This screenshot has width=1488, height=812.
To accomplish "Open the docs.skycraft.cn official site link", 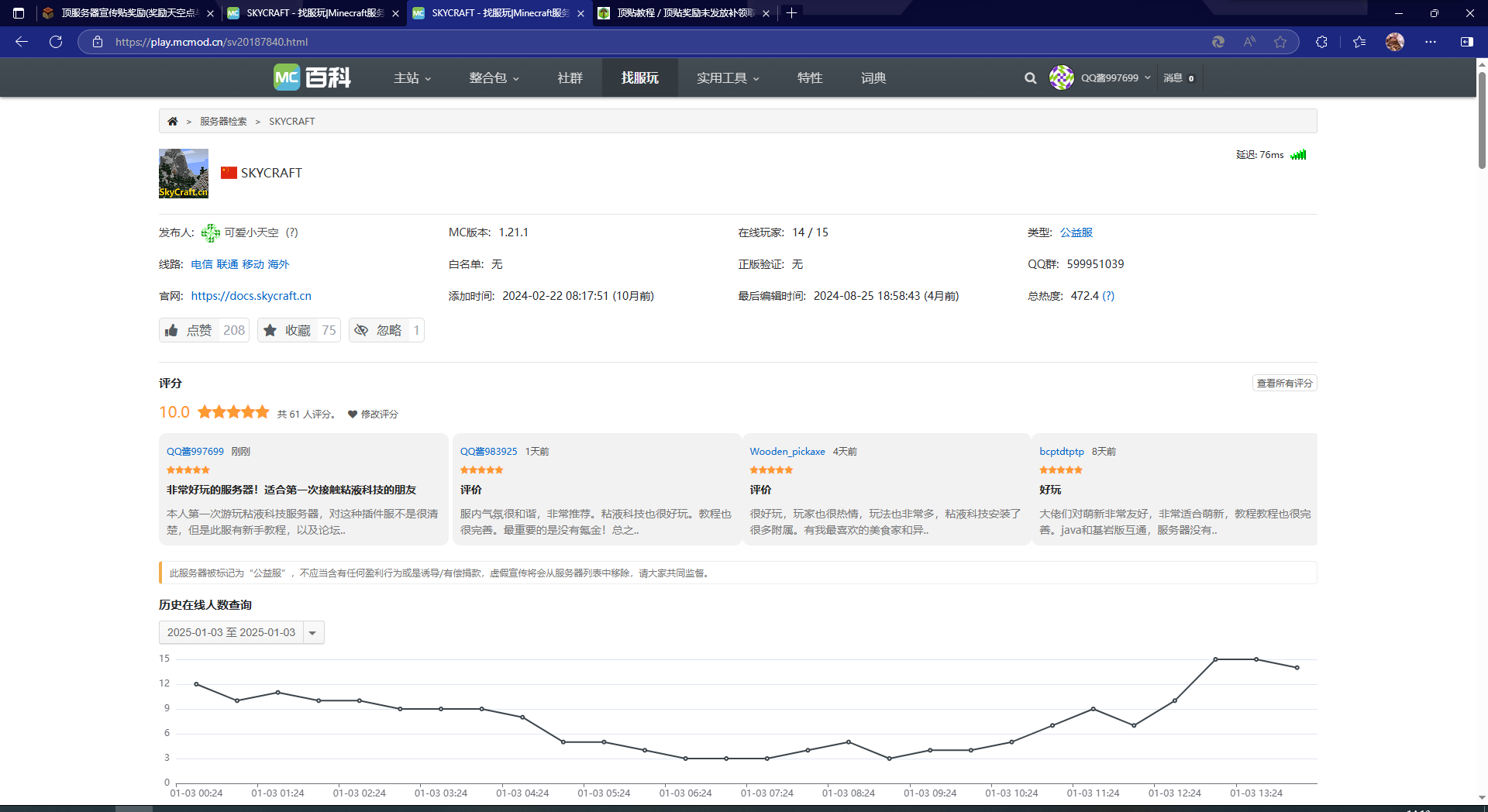I will (251, 296).
